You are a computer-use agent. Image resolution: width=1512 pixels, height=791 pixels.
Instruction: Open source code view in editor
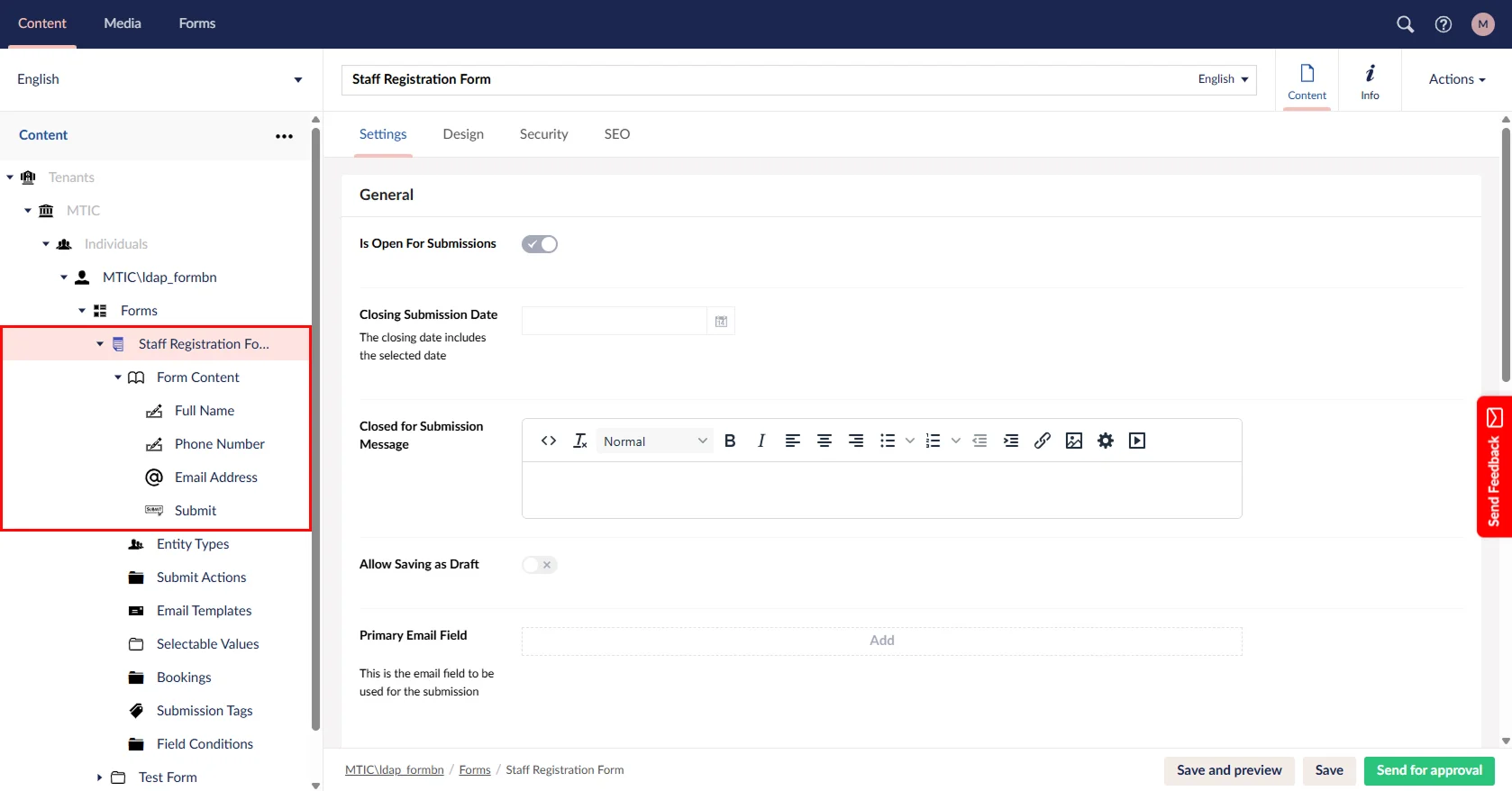[548, 441]
